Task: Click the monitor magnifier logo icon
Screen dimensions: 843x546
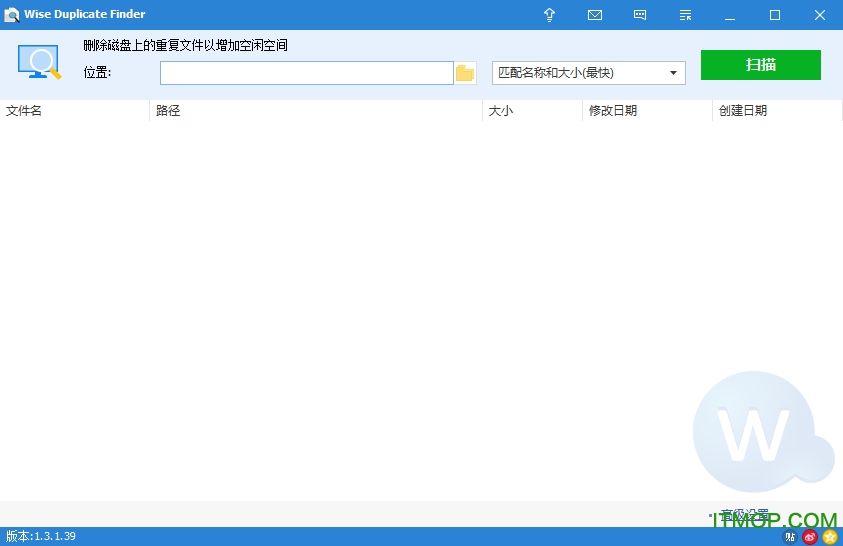Action: [x=39, y=62]
